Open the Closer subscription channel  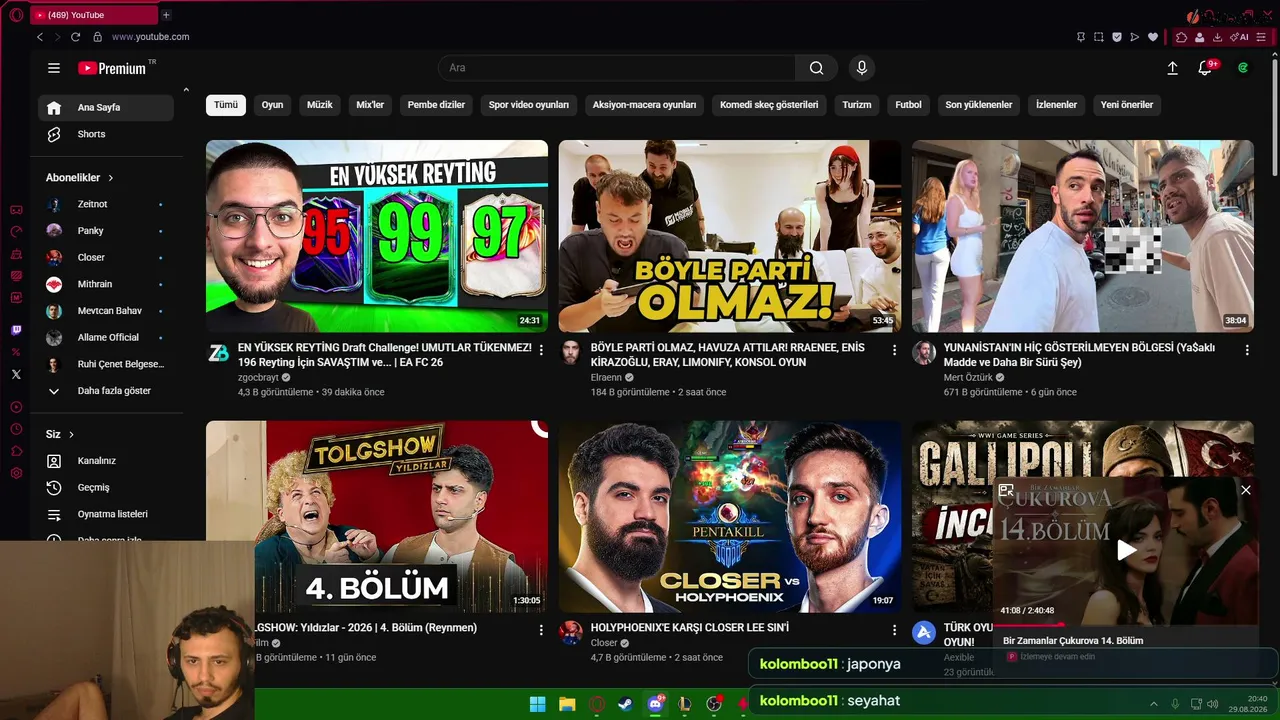tap(106, 258)
